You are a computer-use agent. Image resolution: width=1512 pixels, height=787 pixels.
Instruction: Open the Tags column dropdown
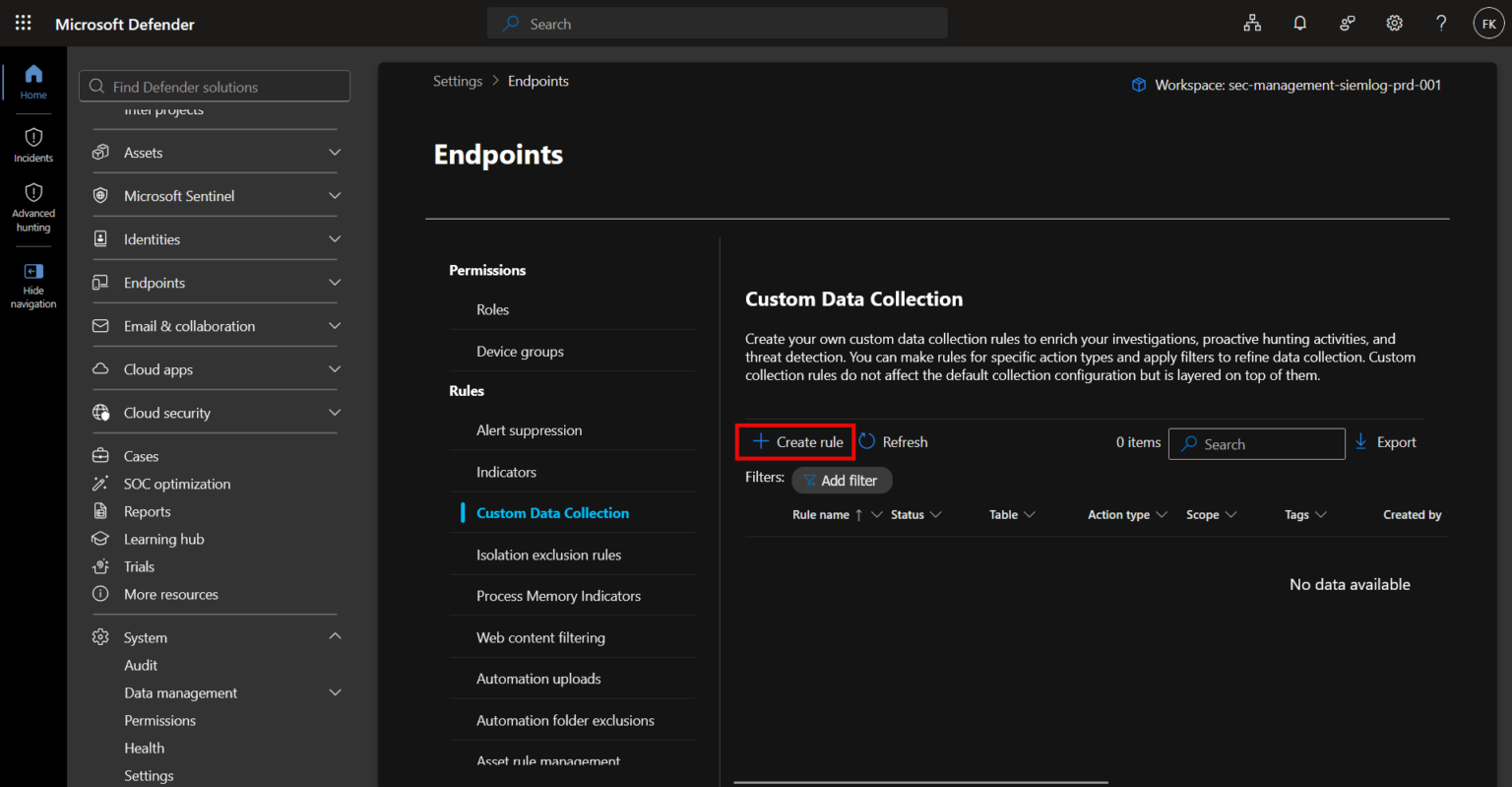[x=1321, y=515]
